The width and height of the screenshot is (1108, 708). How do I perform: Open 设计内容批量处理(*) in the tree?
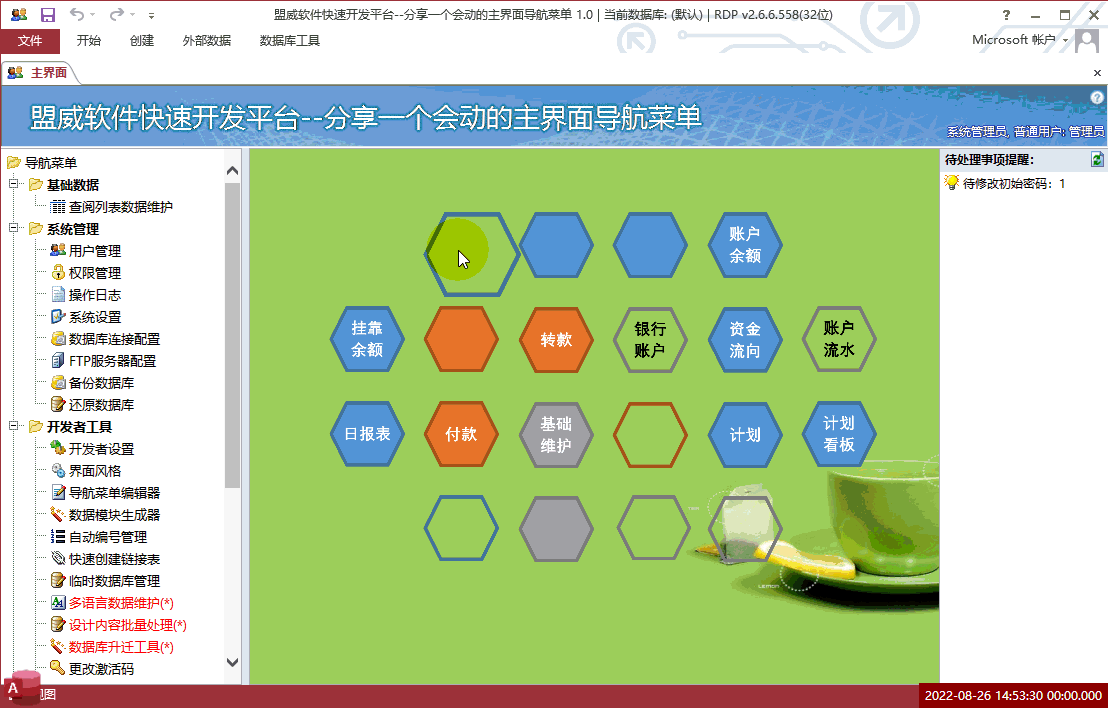point(127,625)
